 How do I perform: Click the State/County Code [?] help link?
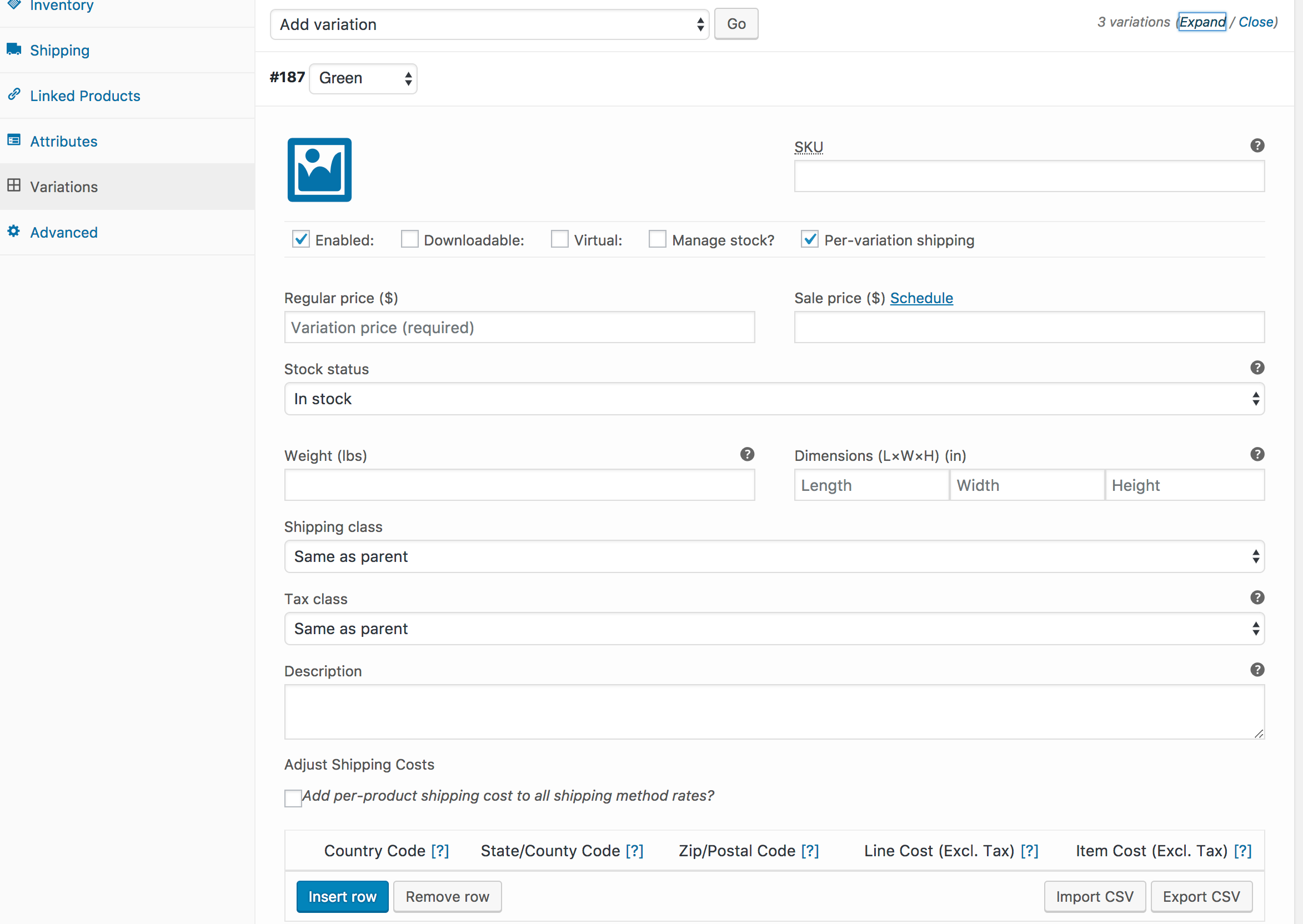[634, 851]
